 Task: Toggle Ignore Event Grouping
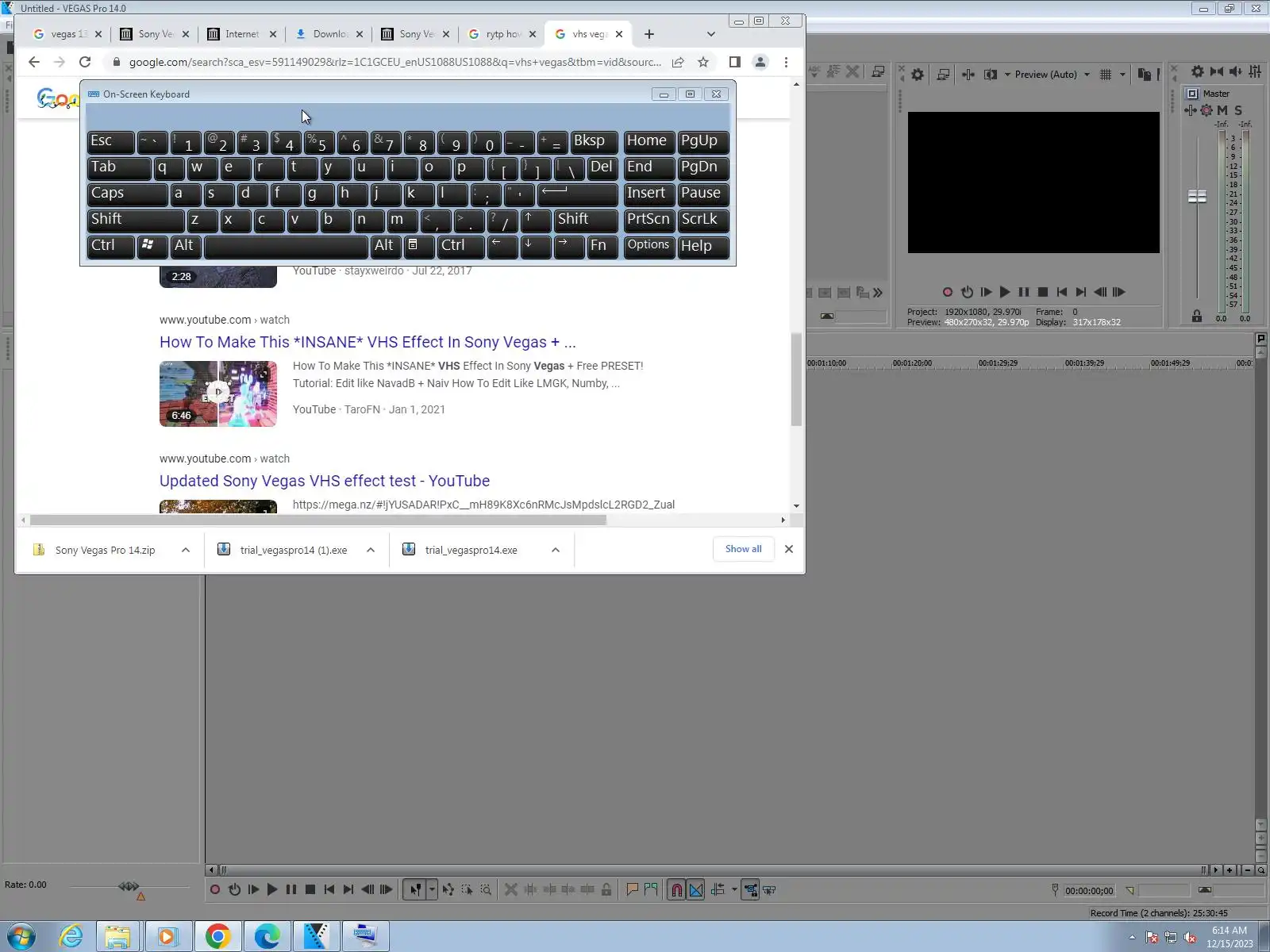(769, 890)
